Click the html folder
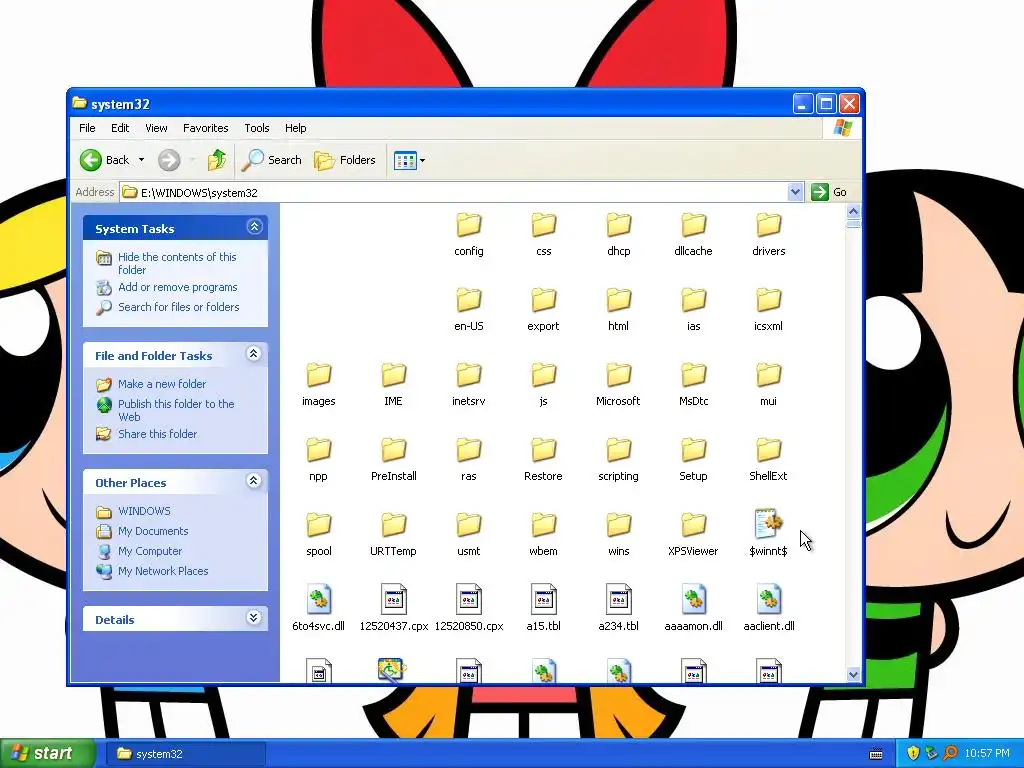 [618, 310]
